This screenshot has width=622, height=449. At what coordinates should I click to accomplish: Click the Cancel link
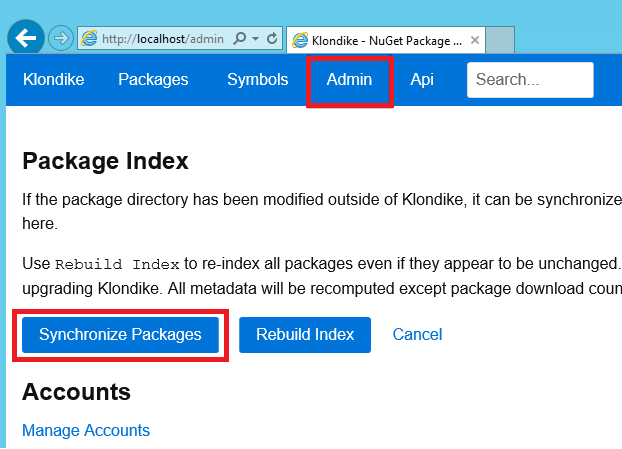417,335
